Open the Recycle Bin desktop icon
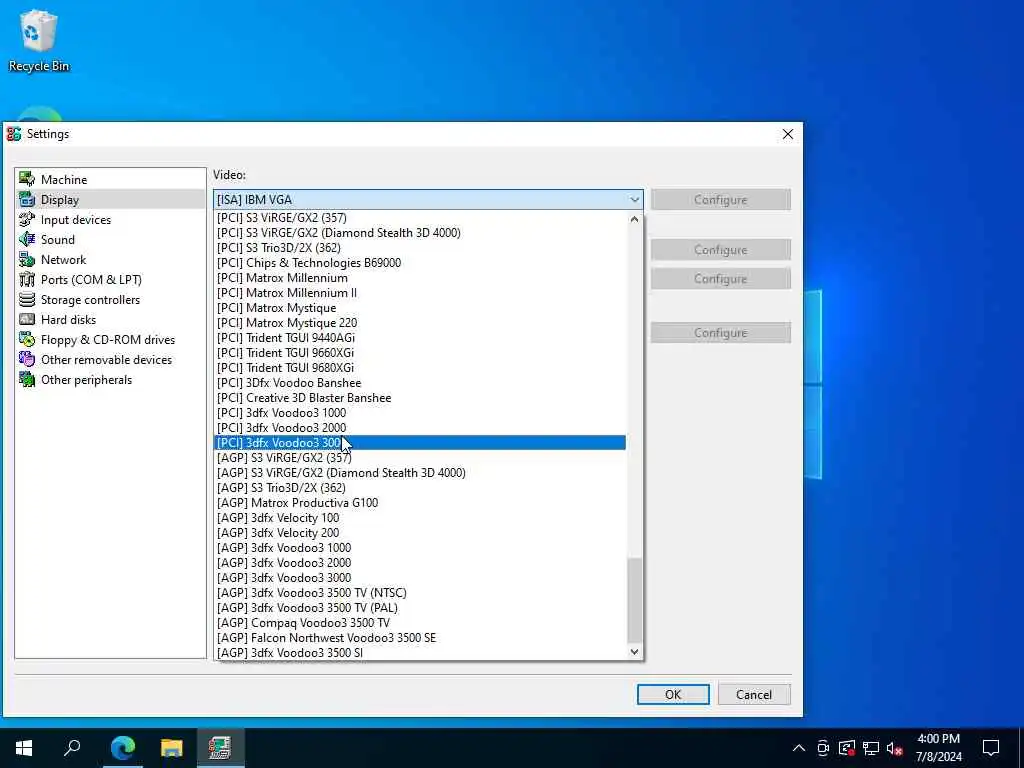1024x768 pixels. [39, 40]
